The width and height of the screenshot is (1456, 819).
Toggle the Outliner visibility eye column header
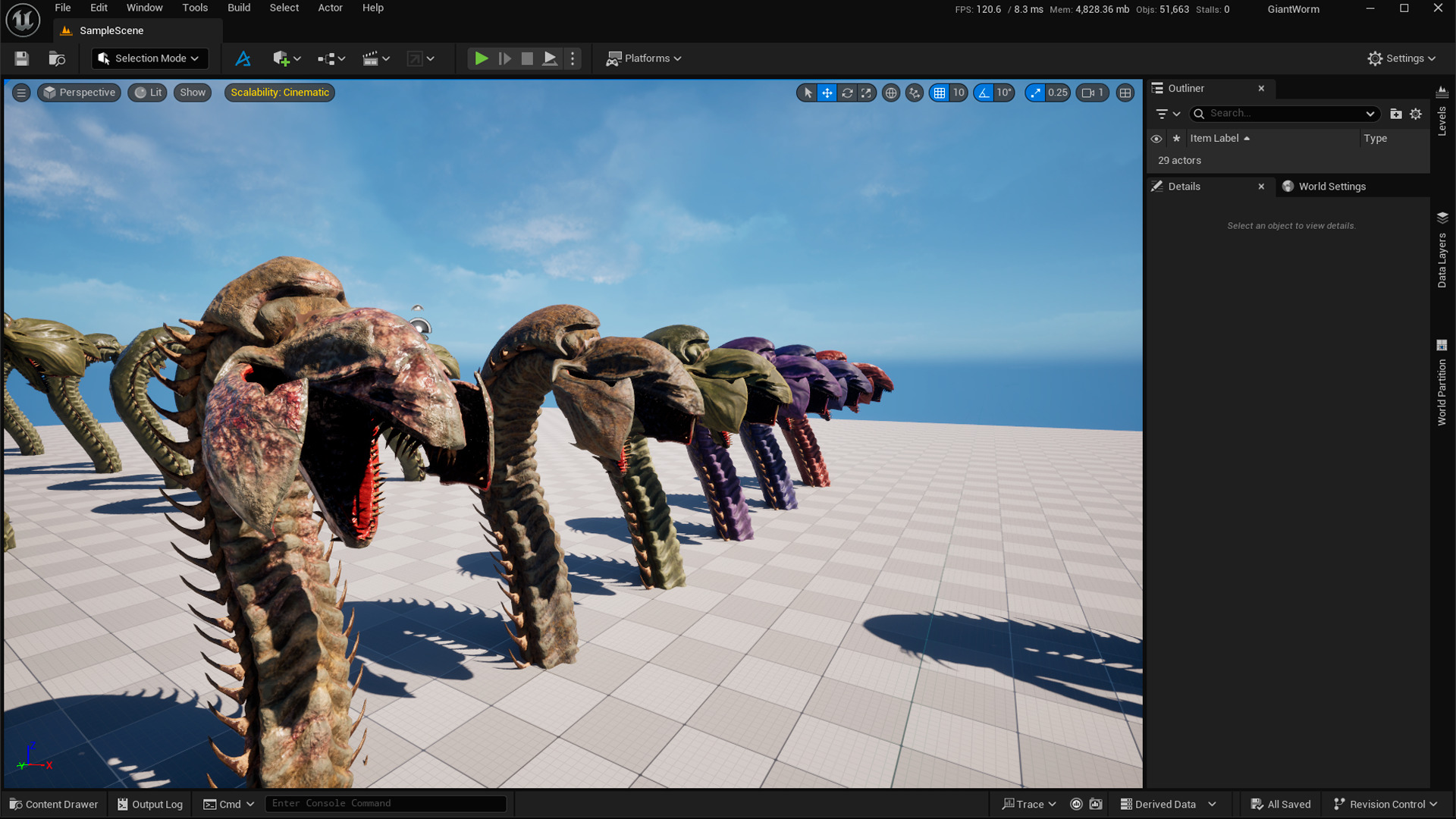[x=1156, y=139]
